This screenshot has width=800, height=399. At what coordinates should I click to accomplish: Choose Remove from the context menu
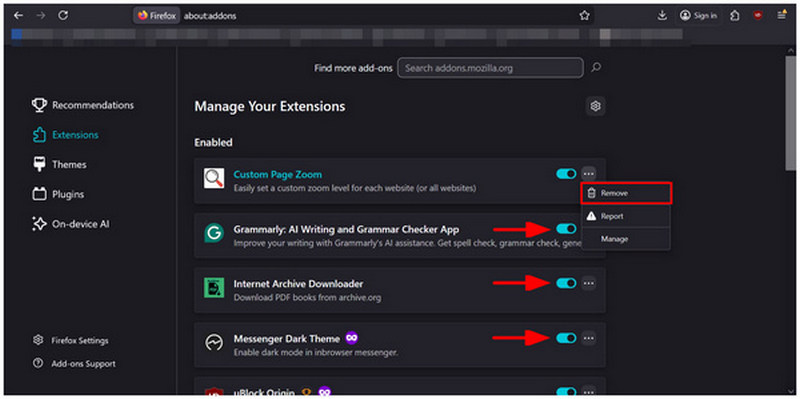(x=626, y=193)
